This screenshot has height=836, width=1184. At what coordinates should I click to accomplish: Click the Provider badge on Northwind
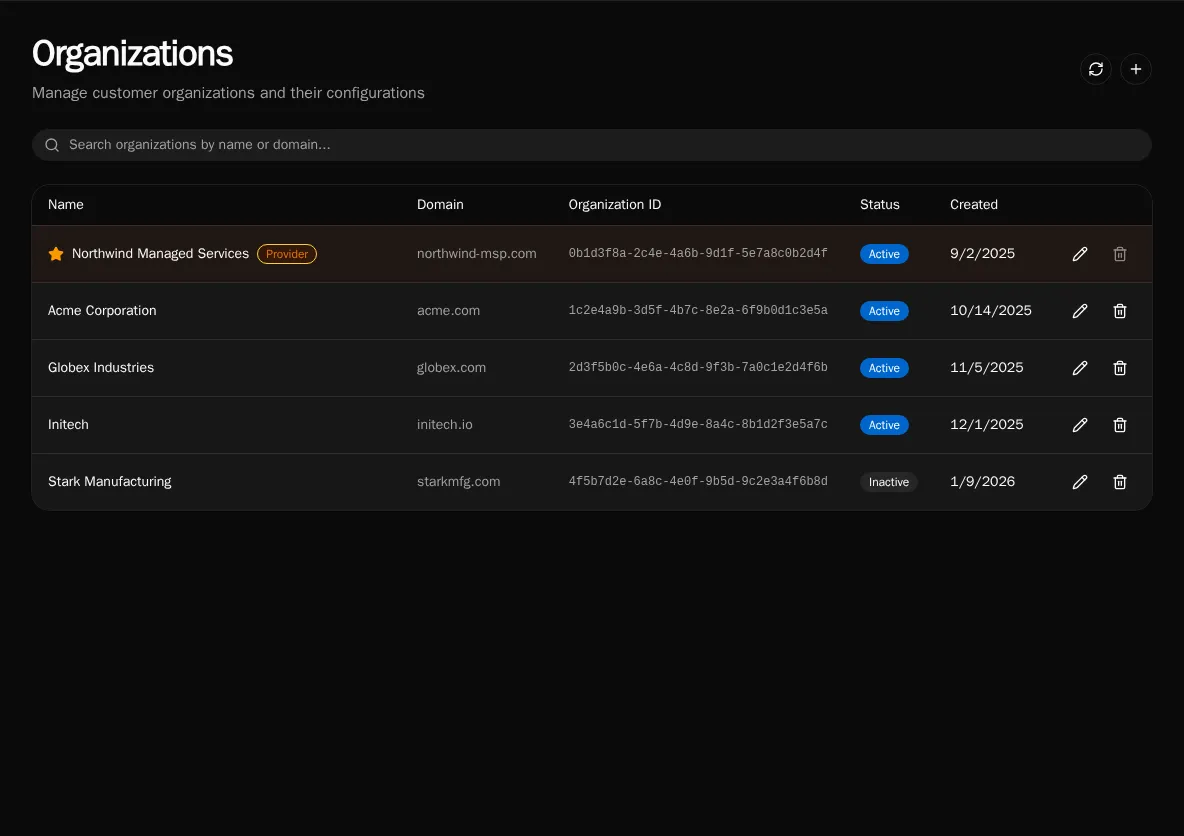[287, 254]
